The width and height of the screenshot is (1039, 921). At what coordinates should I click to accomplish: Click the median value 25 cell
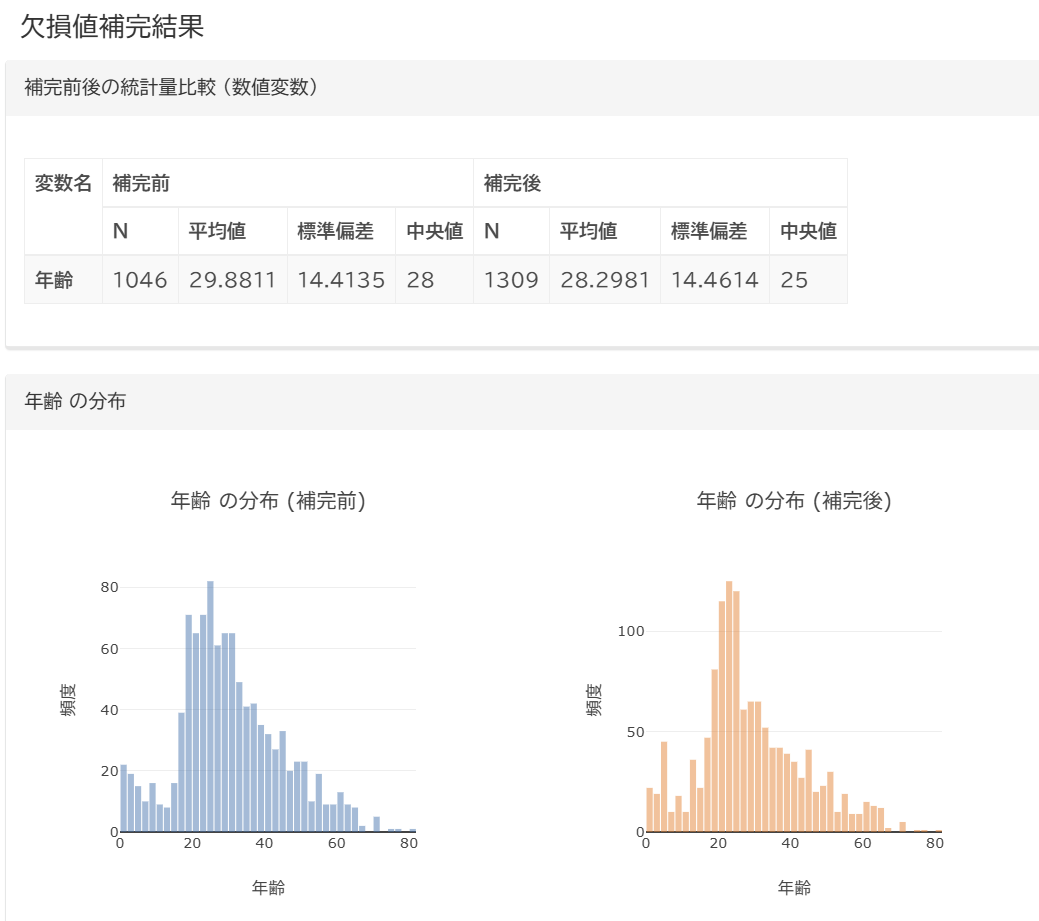794,280
